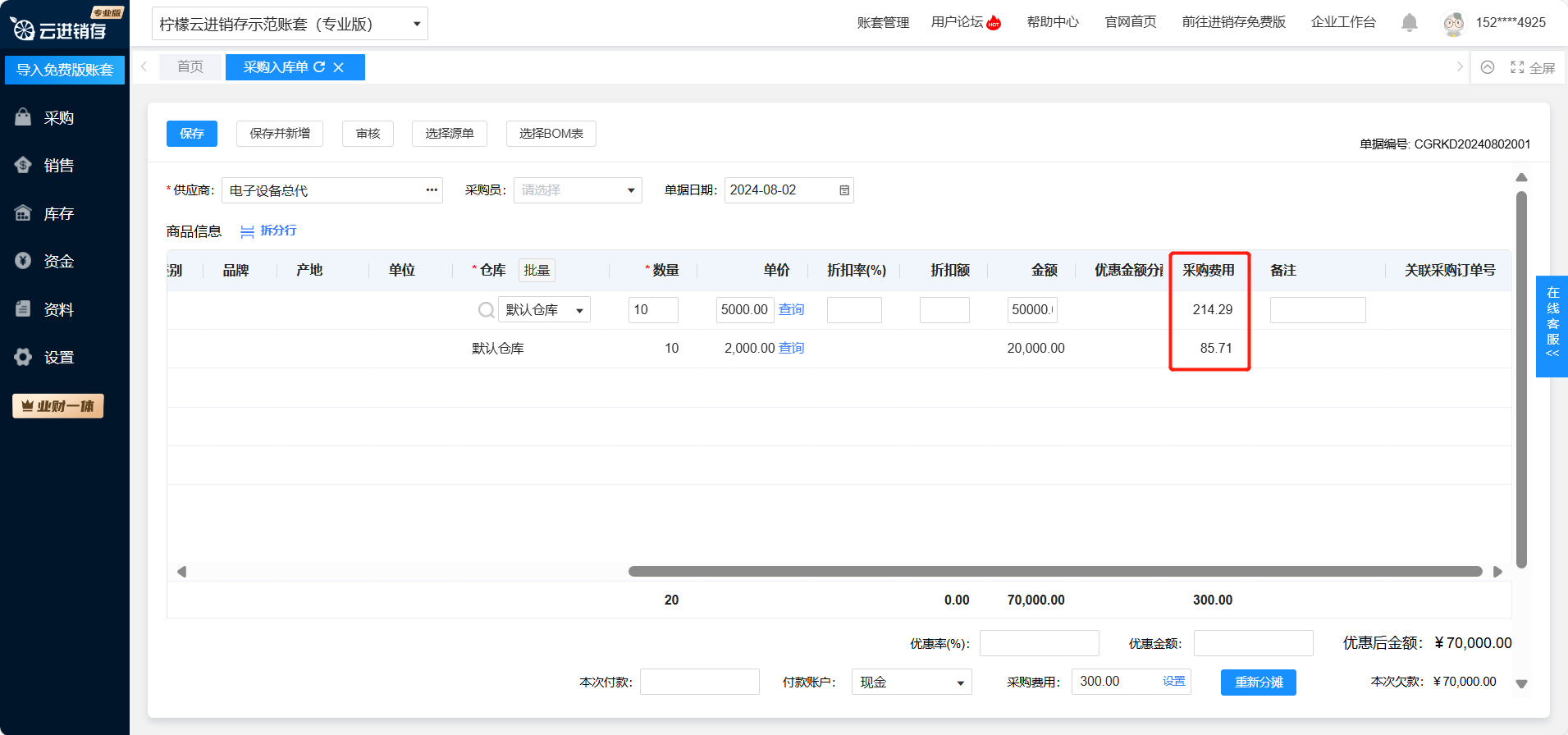Focus the 金额 field in first row
This screenshot has height=735, width=1568.
1032,309
